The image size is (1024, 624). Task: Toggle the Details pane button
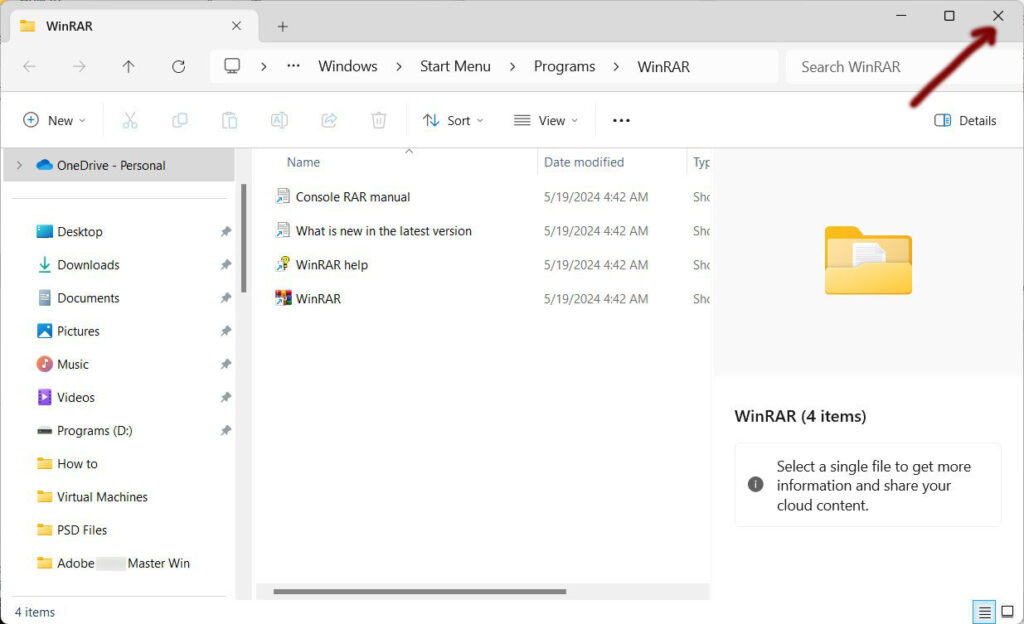click(x=965, y=121)
